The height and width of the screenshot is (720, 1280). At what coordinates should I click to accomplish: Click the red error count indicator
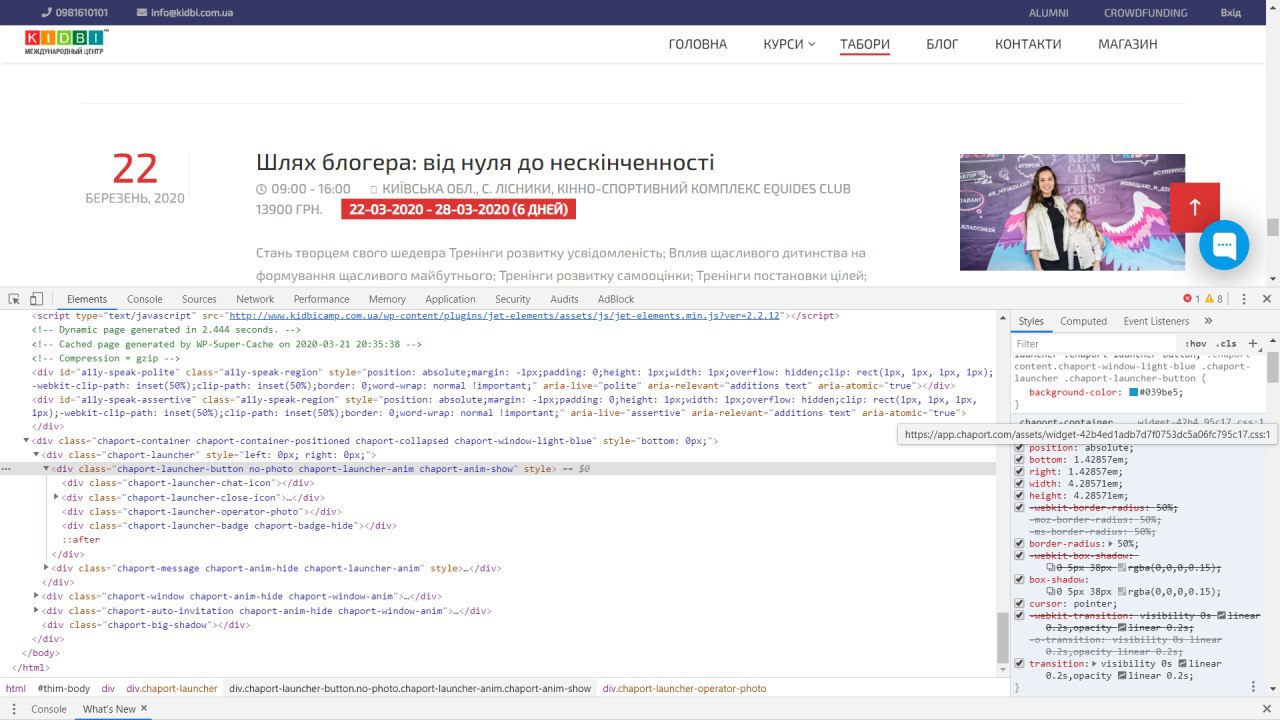click(1191, 299)
